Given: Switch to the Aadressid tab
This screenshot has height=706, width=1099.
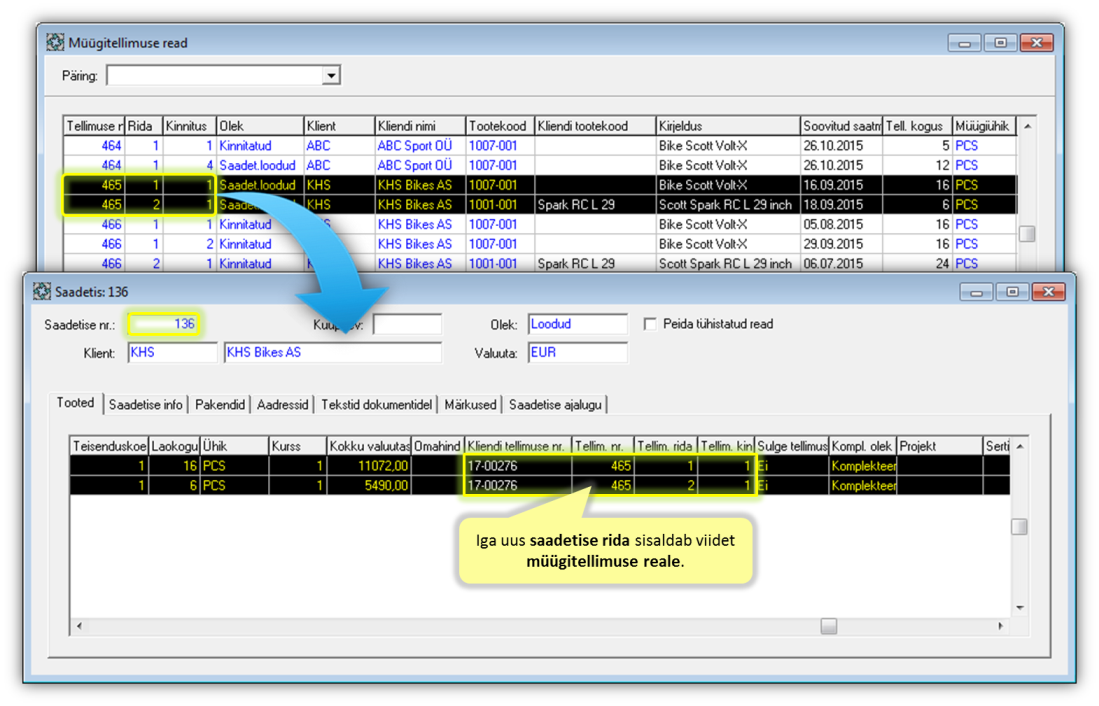Looking at the screenshot, I should click(x=282, y=405).
